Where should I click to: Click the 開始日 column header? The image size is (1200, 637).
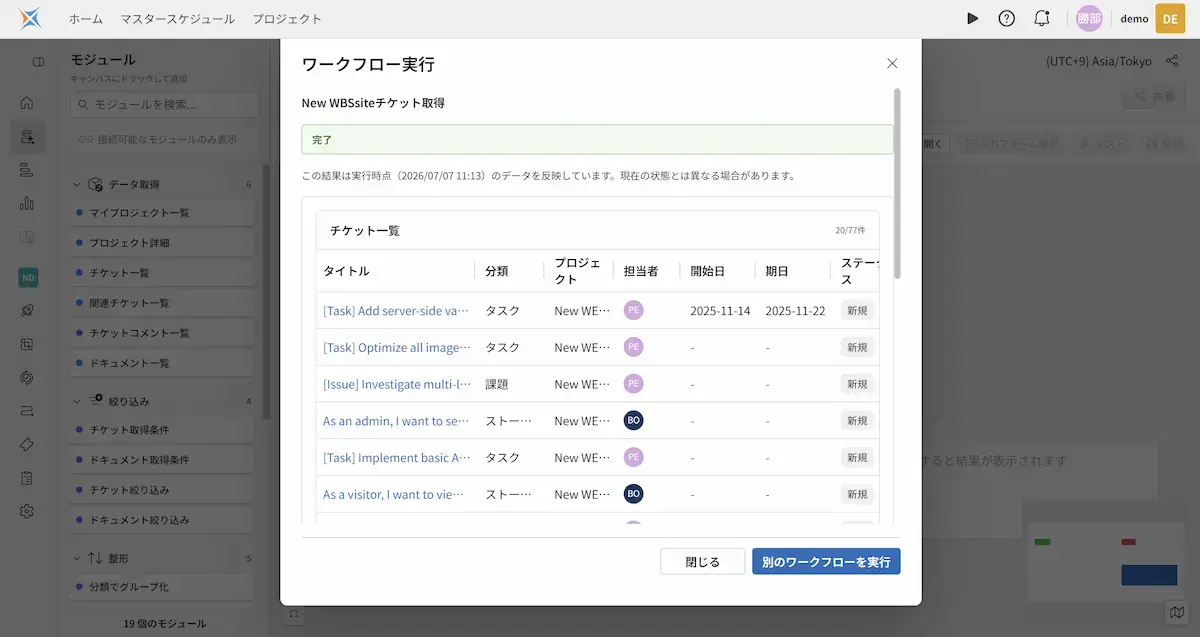(708, 271)
